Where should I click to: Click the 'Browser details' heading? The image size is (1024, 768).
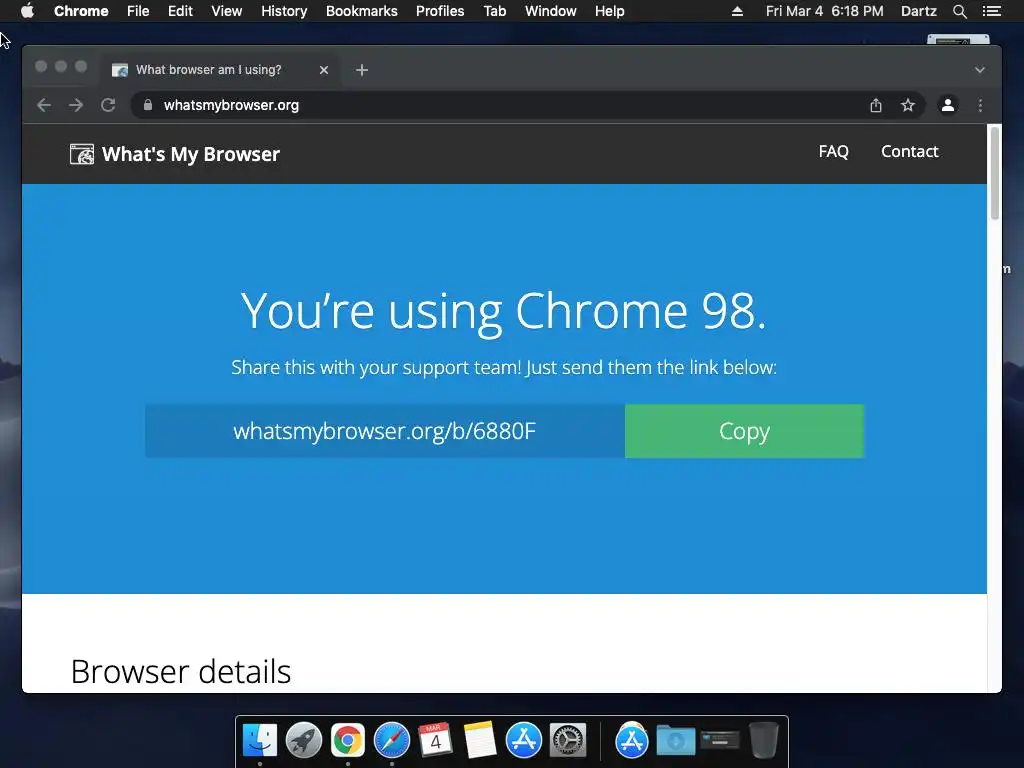click(181, 671)
